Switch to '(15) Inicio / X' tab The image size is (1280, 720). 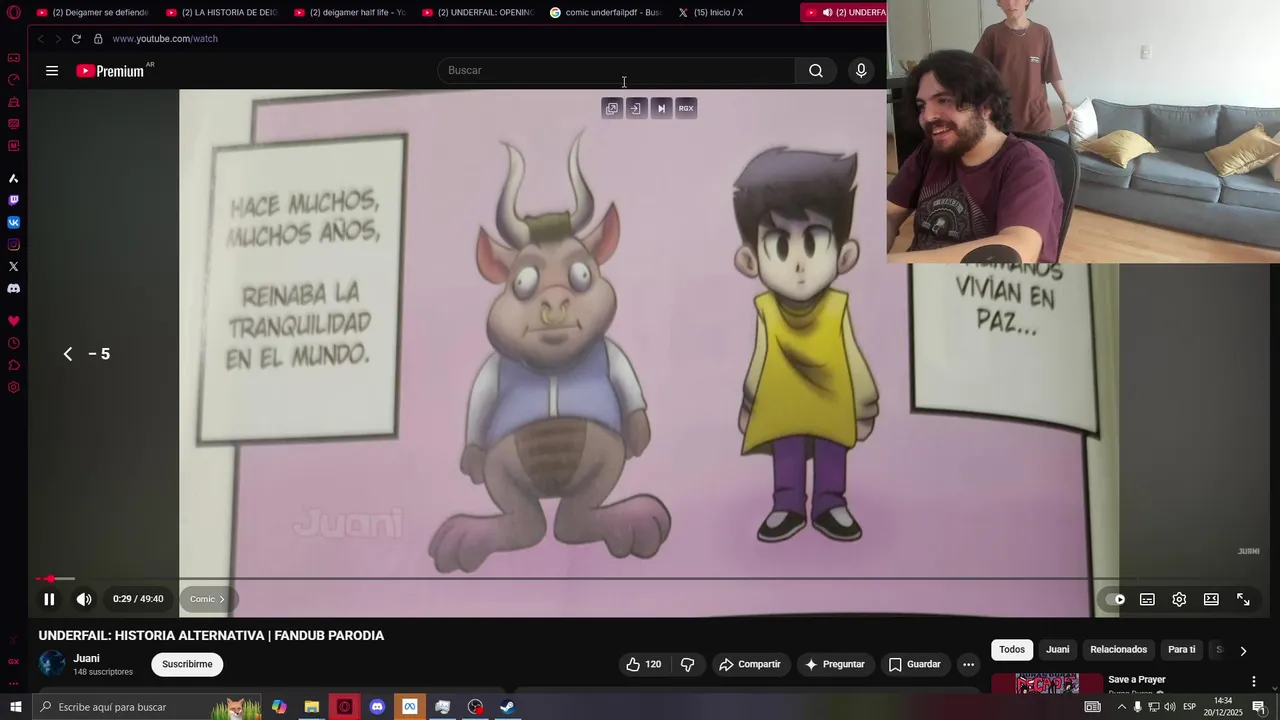[x=734, y=13]
